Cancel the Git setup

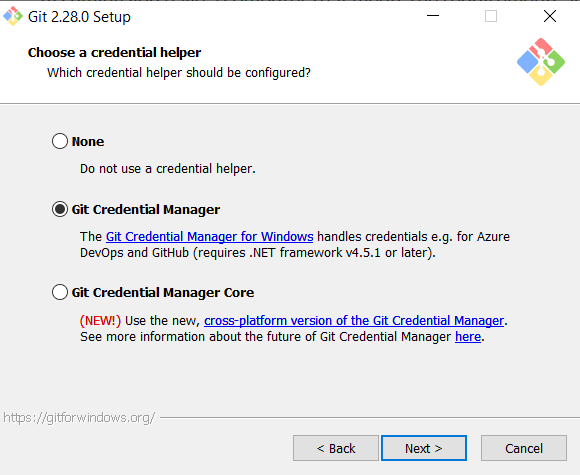524,448
